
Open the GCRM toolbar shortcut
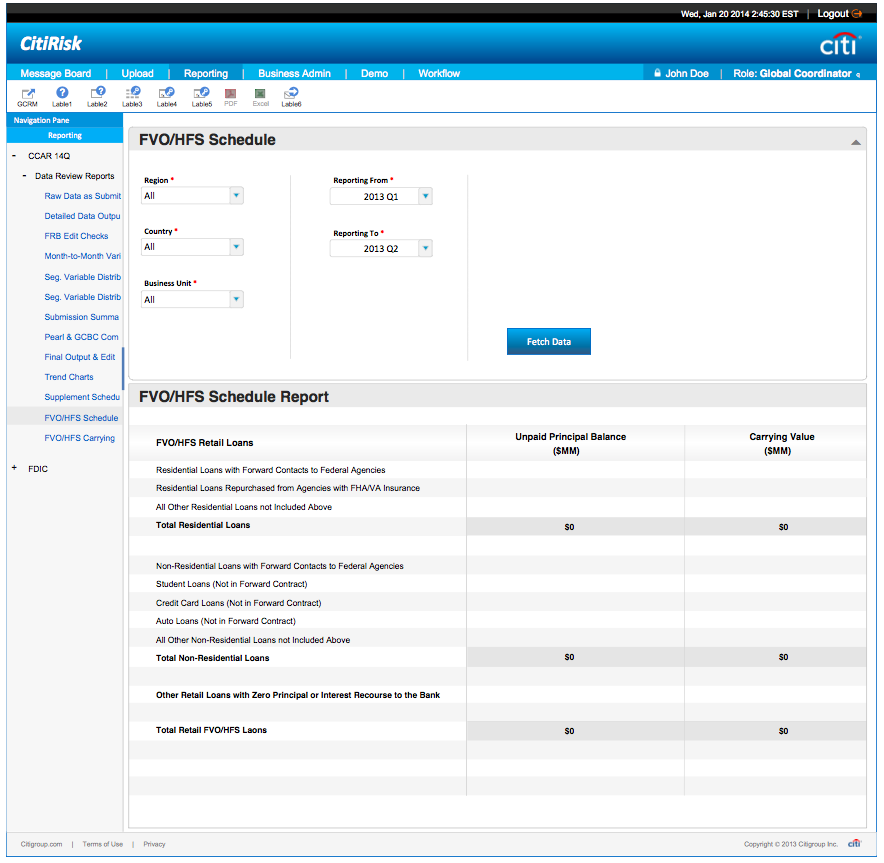point(27,96)
